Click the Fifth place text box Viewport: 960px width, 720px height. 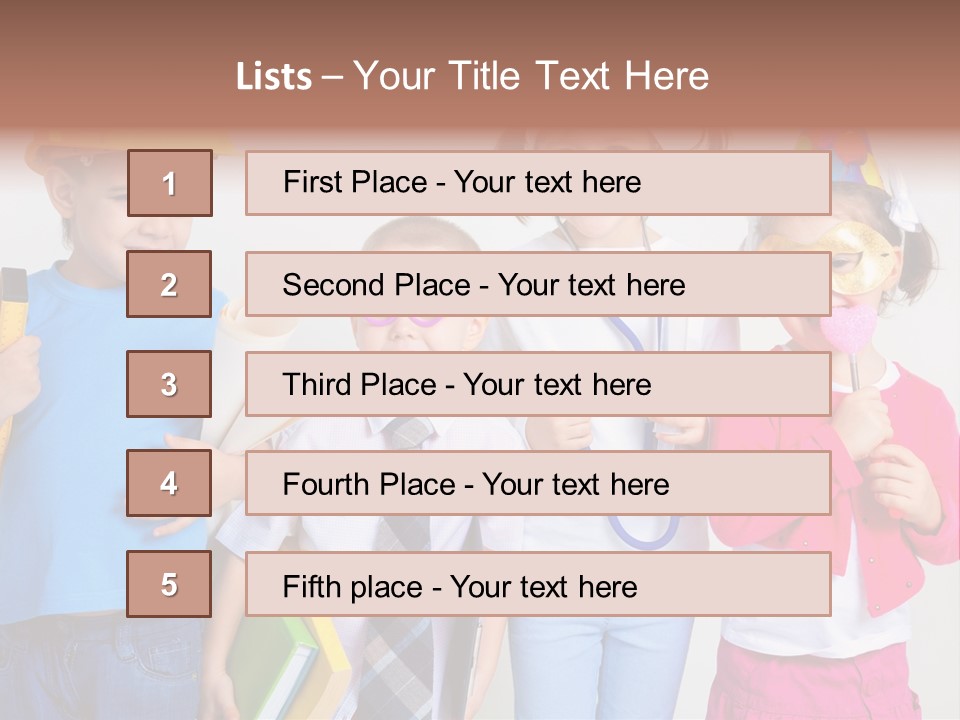tap(538, 584)
